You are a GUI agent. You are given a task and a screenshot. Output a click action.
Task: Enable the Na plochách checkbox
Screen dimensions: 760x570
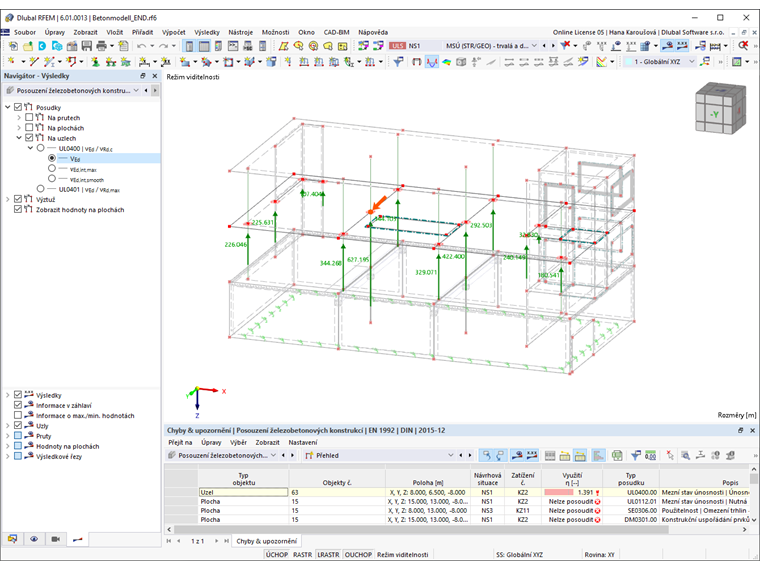tap(29, 127)
